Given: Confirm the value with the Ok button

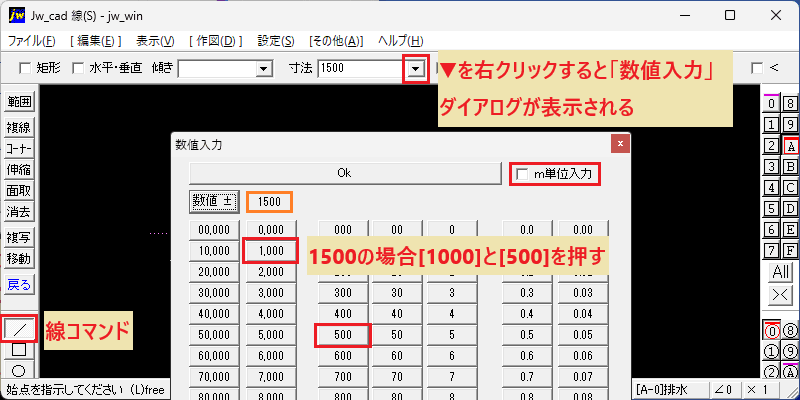Looking at the screenshot, I should point(345,173).
